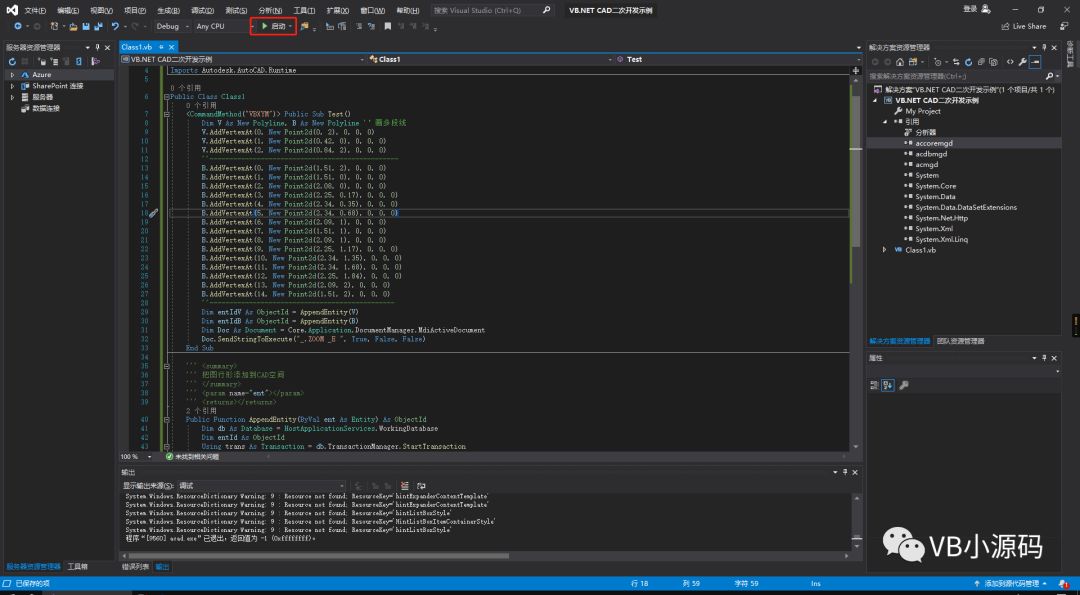
Task: Click the Open File folder icon
Action: [74, 26]
